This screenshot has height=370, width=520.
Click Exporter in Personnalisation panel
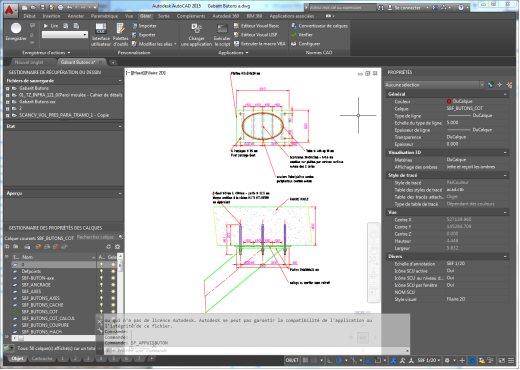(144, 35)
